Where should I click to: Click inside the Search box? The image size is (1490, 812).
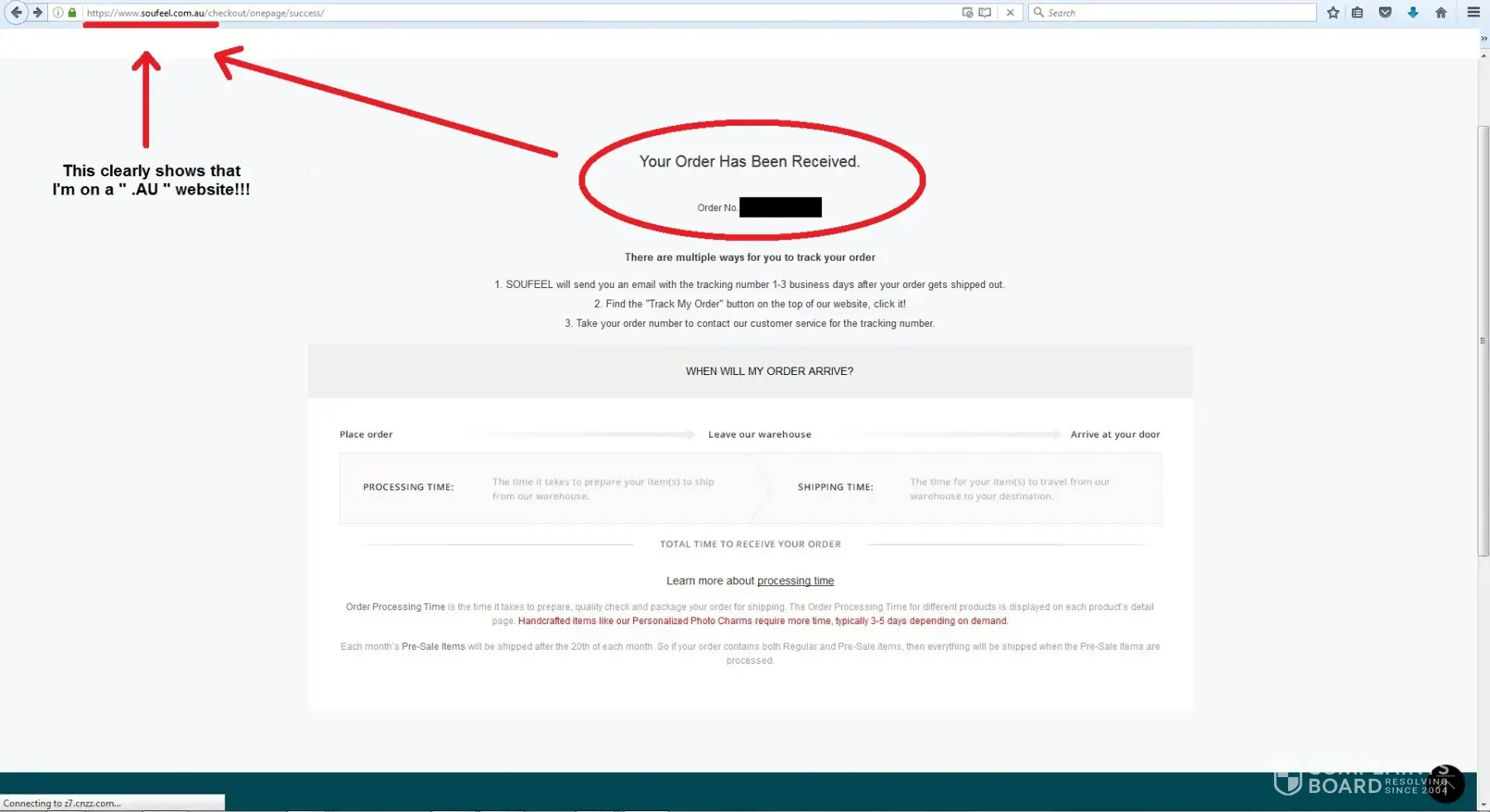(1175, 12)
